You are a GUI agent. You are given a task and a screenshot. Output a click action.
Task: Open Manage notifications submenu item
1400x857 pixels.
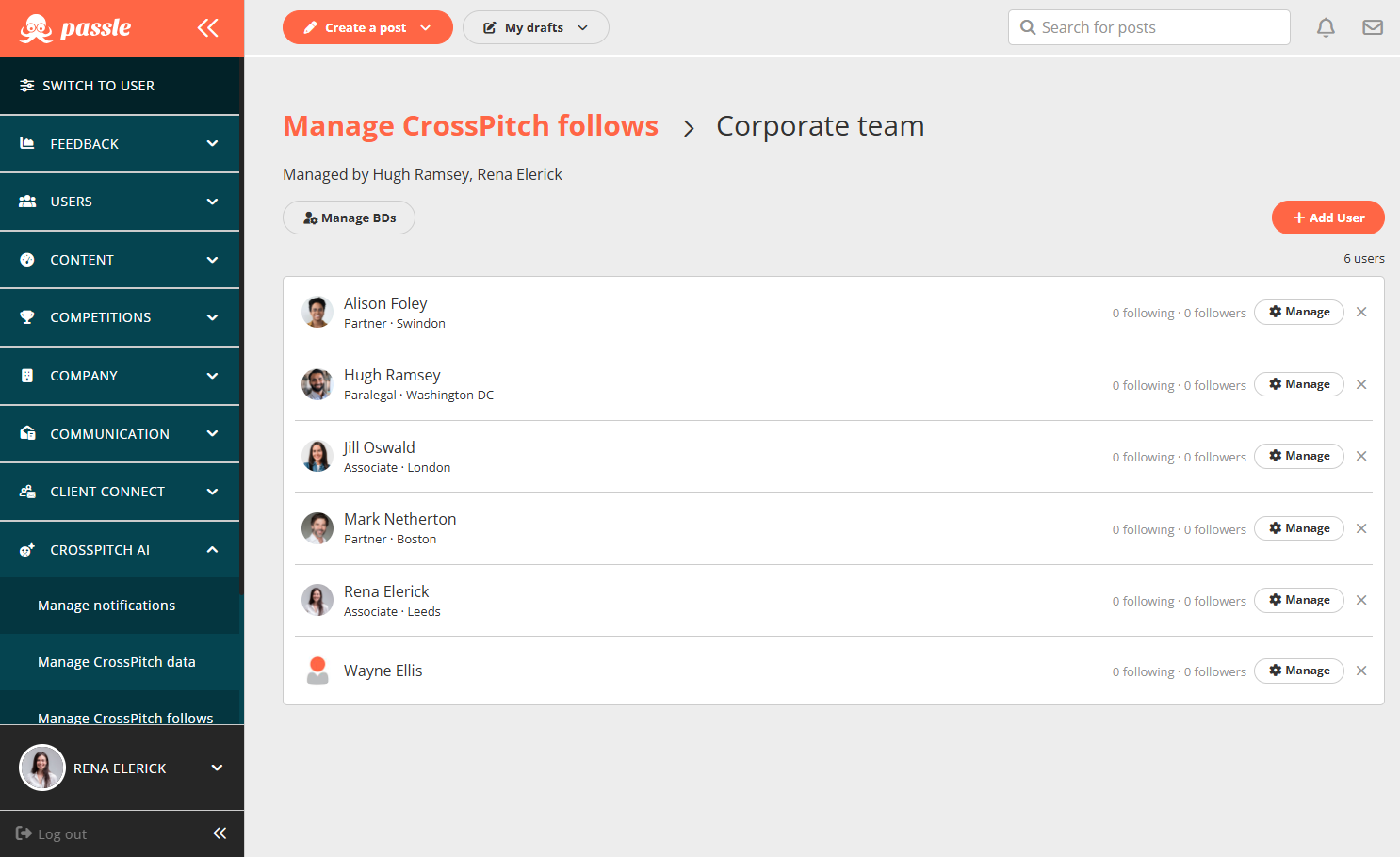point(120,606)
